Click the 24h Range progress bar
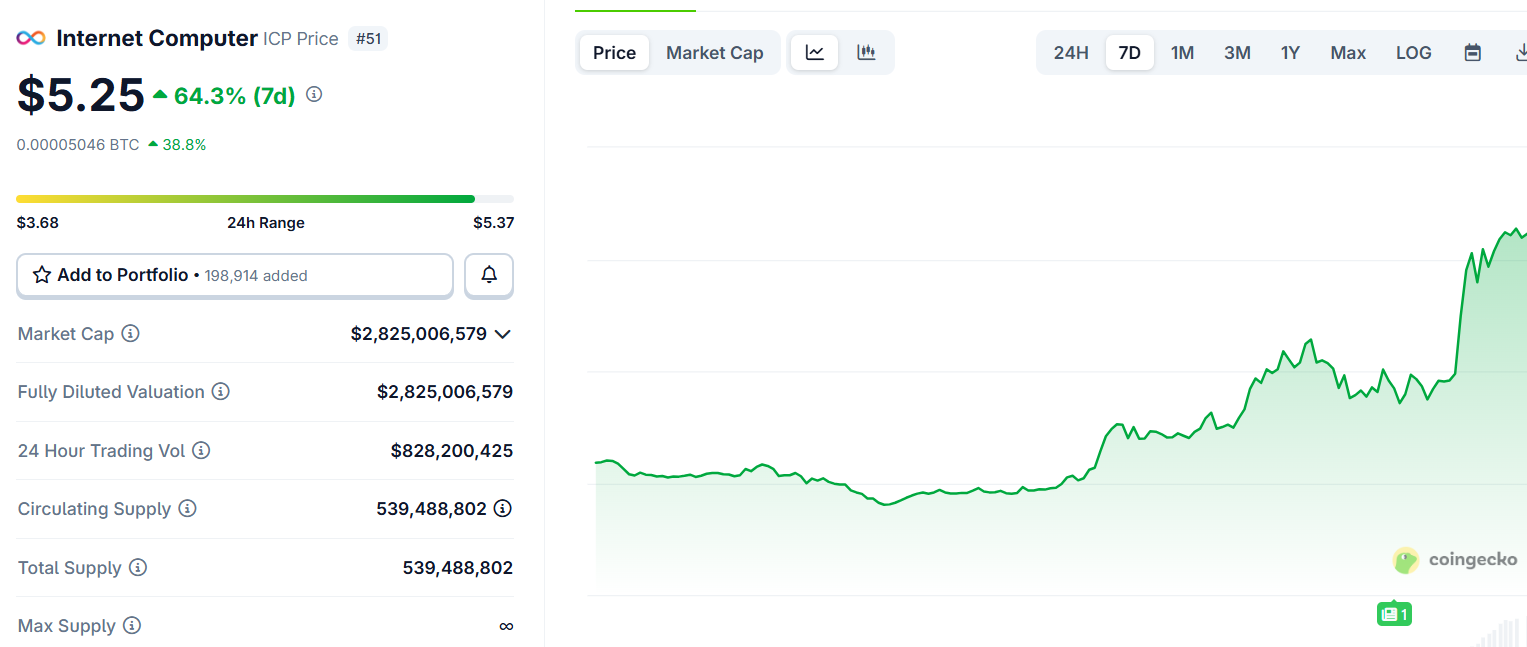Image resolution: width=1527 pixels, height=647 pixels. (x=265, y=199)
